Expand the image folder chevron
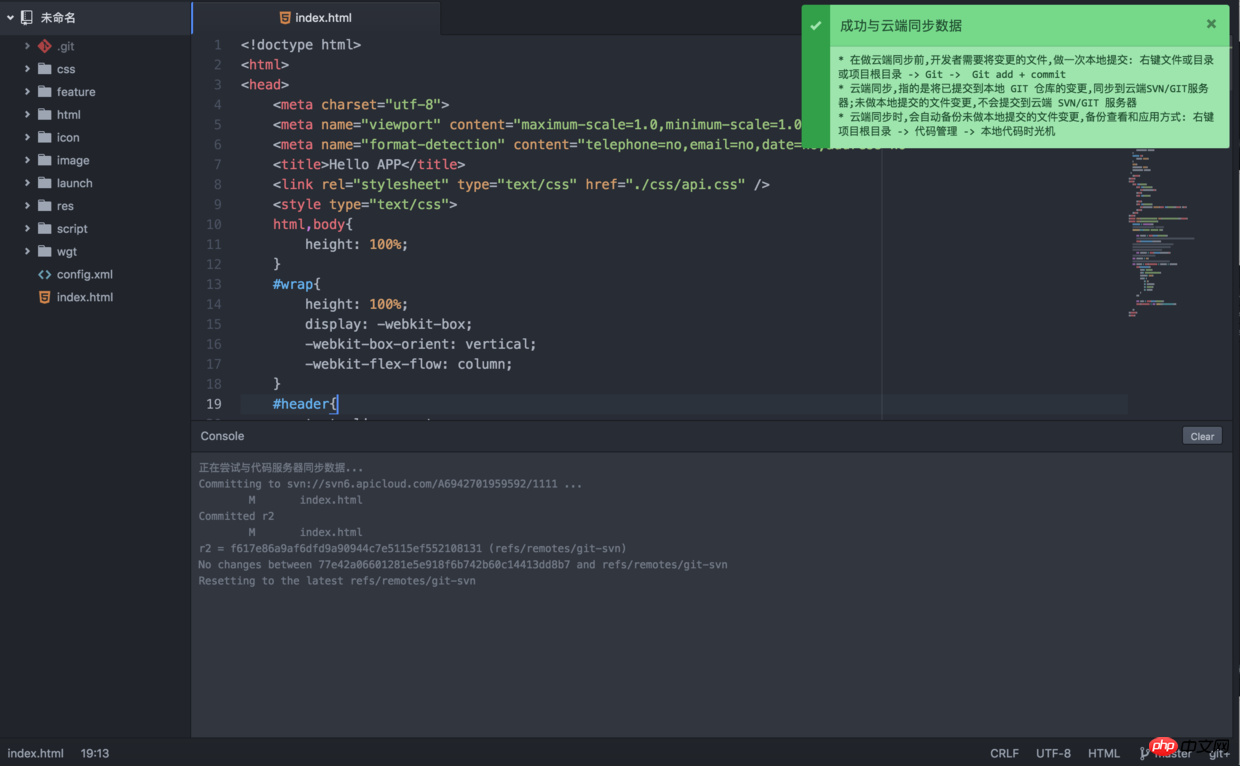This screenshot has height=766, width=1240. pos(27,160)
